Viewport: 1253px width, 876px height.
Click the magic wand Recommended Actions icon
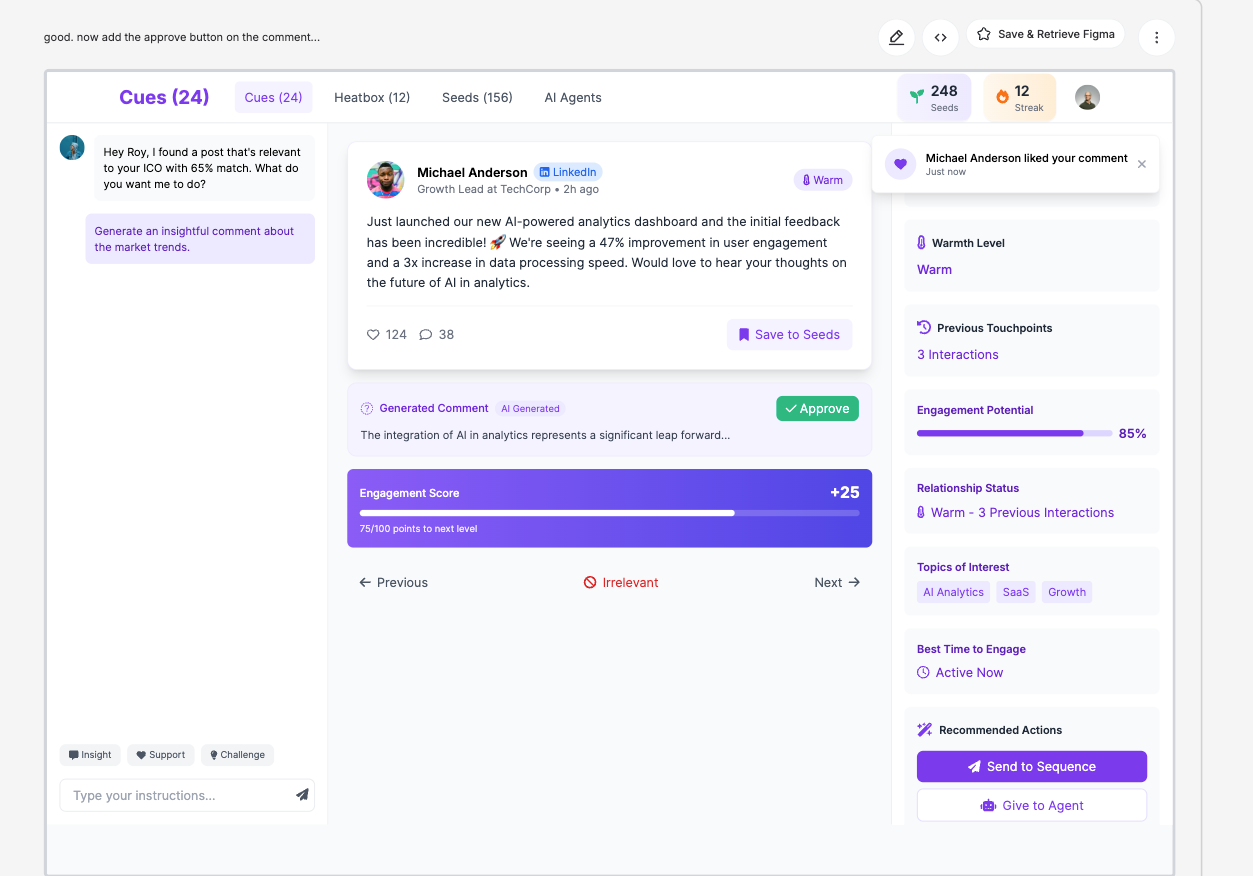pos(925,730)
